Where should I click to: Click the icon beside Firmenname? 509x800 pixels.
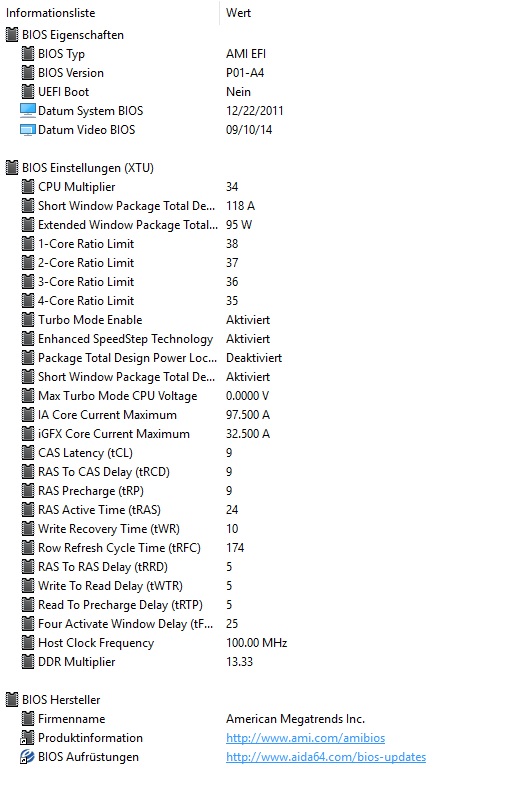tap(28, 718)
